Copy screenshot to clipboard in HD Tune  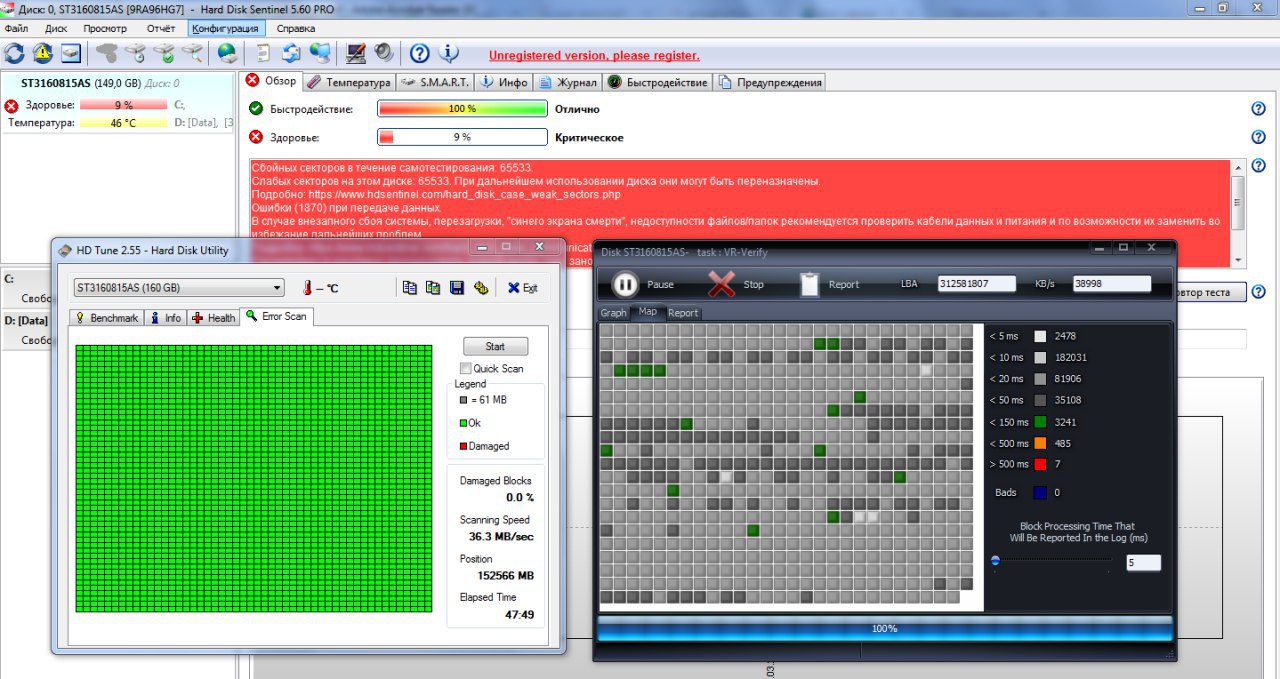433,288
